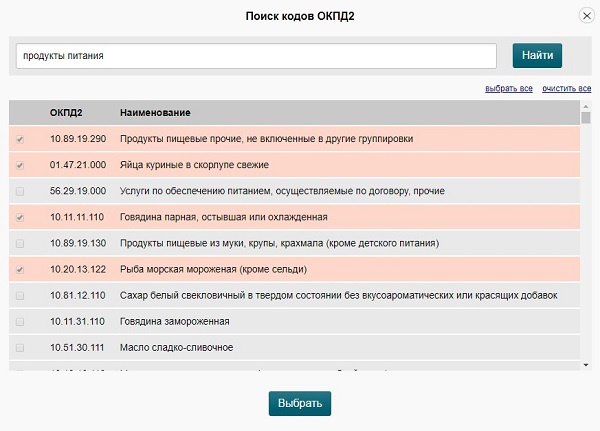Check the 56.29.19.000 catering services checkbox
Viewport: 600px width, 431px height.
(20, 191)
